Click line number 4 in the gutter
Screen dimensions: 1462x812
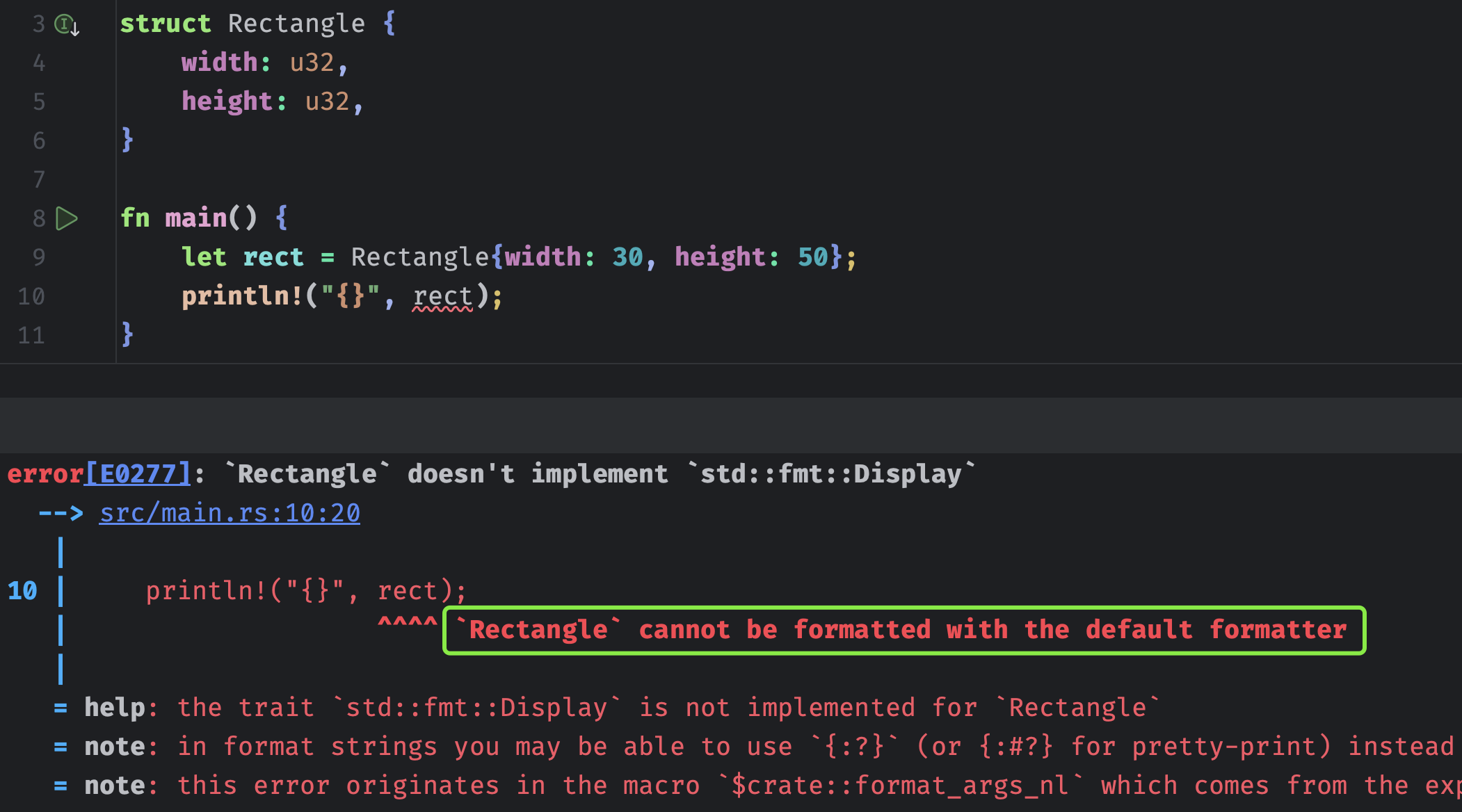click(x=38, y=63)
